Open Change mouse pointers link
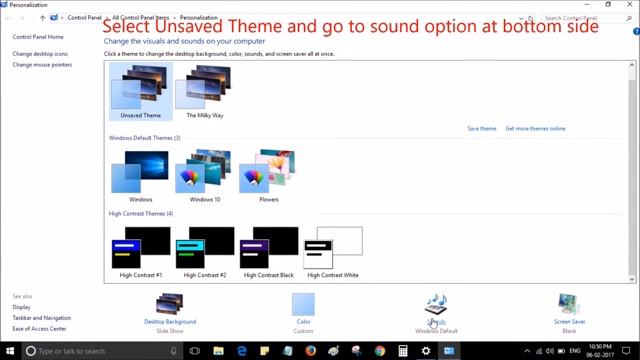Screen dimensions: 640x360 (42, 64)
